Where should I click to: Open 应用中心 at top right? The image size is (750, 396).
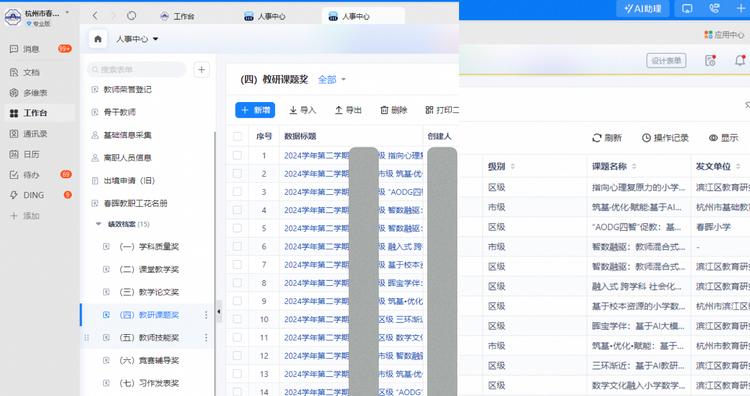pos(724,34)
